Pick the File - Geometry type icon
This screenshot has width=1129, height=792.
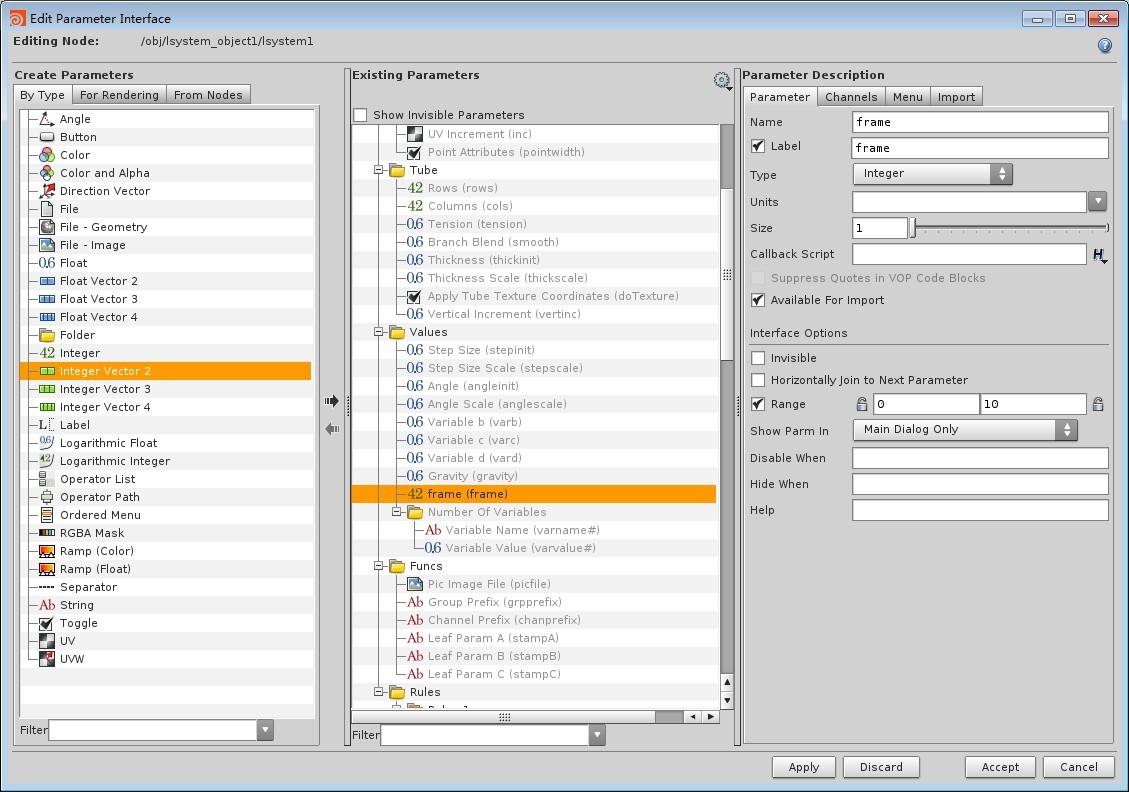point(47,227)
